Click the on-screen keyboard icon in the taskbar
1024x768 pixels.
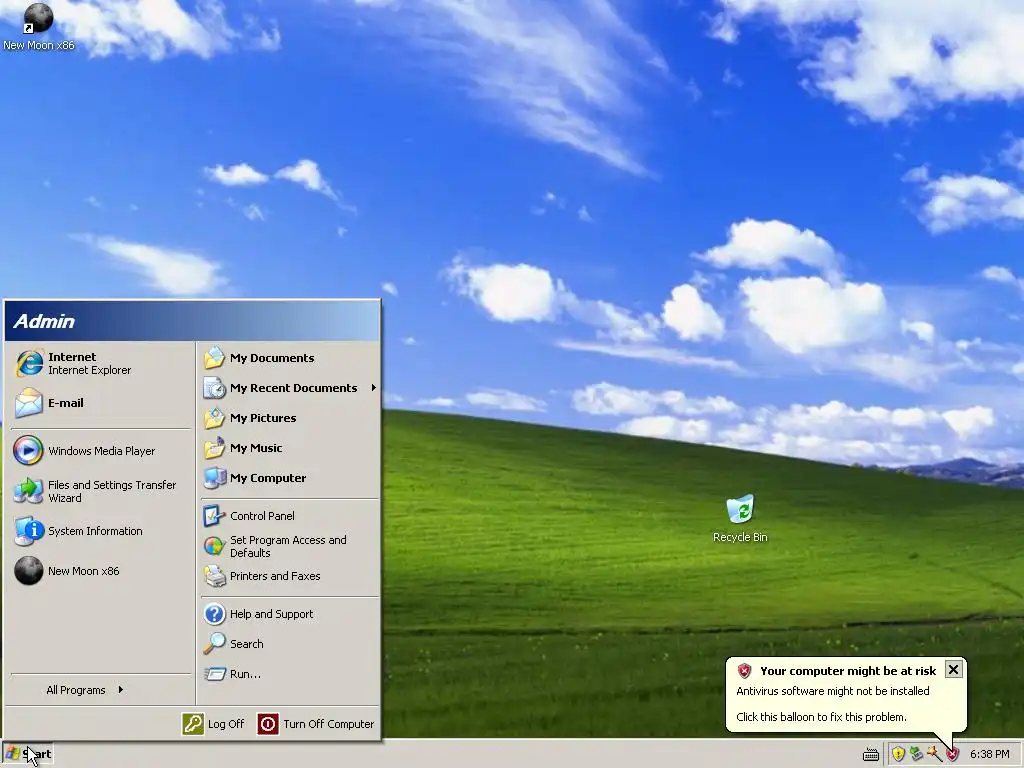tap(871, 754)
